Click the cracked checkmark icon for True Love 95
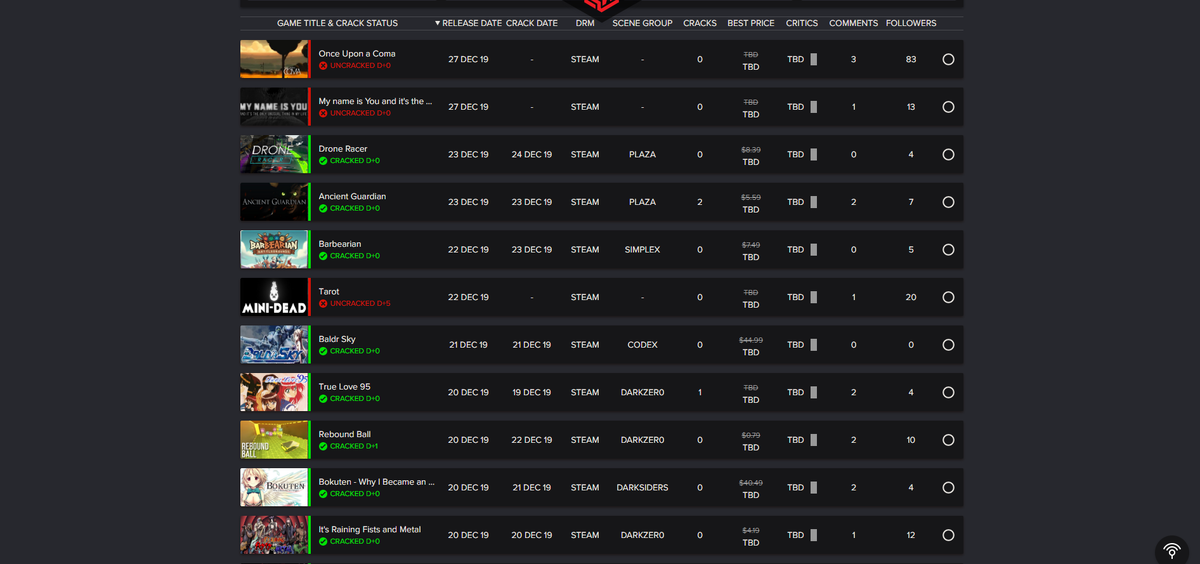 pyautogui.click(x=323, y=398)
